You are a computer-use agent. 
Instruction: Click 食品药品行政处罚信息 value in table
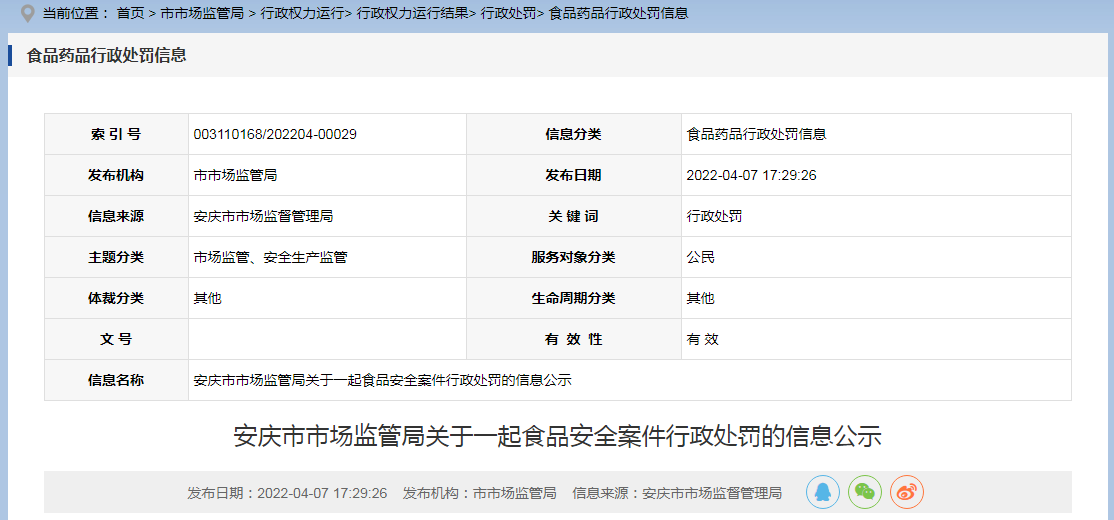[x=756, y=134]
